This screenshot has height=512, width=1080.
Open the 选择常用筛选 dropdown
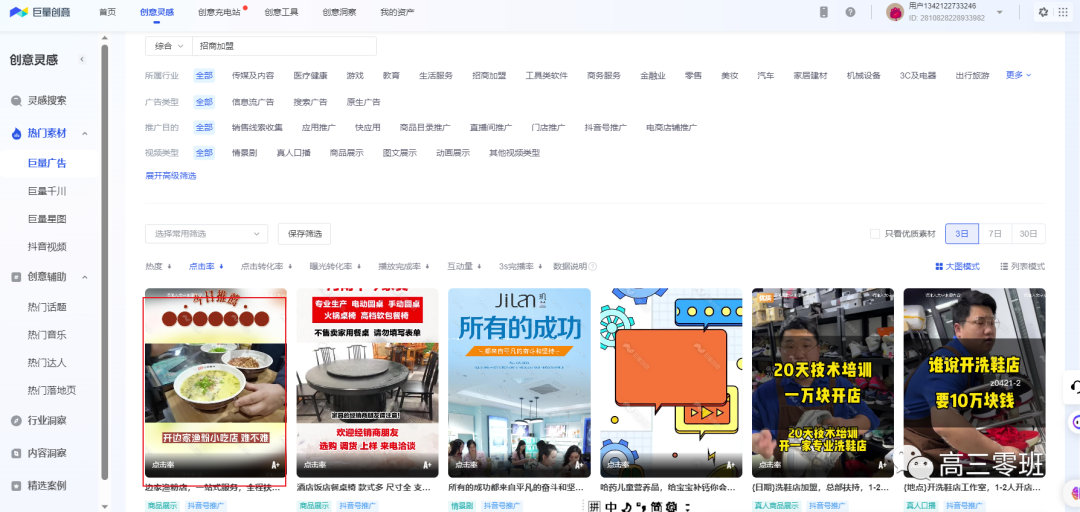pos(207,234)
